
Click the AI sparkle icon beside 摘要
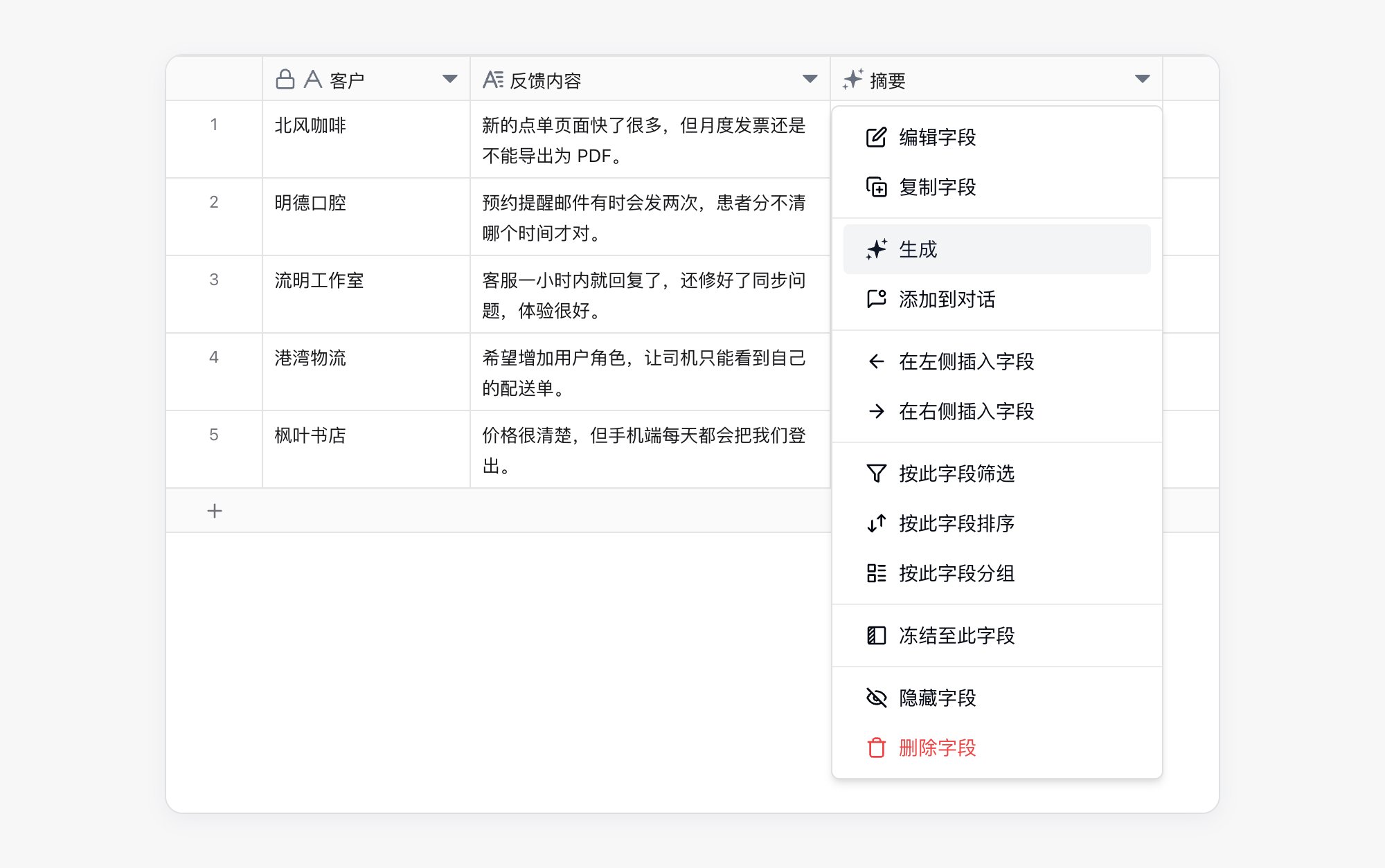[853, 79]
